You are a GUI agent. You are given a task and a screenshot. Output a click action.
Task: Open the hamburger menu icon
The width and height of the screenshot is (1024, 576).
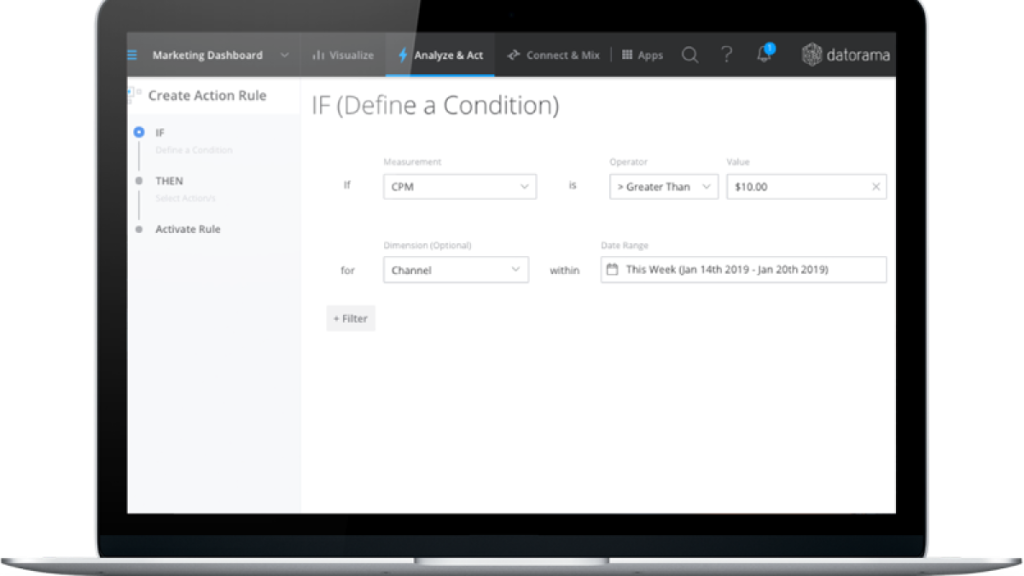coord(132,55)
